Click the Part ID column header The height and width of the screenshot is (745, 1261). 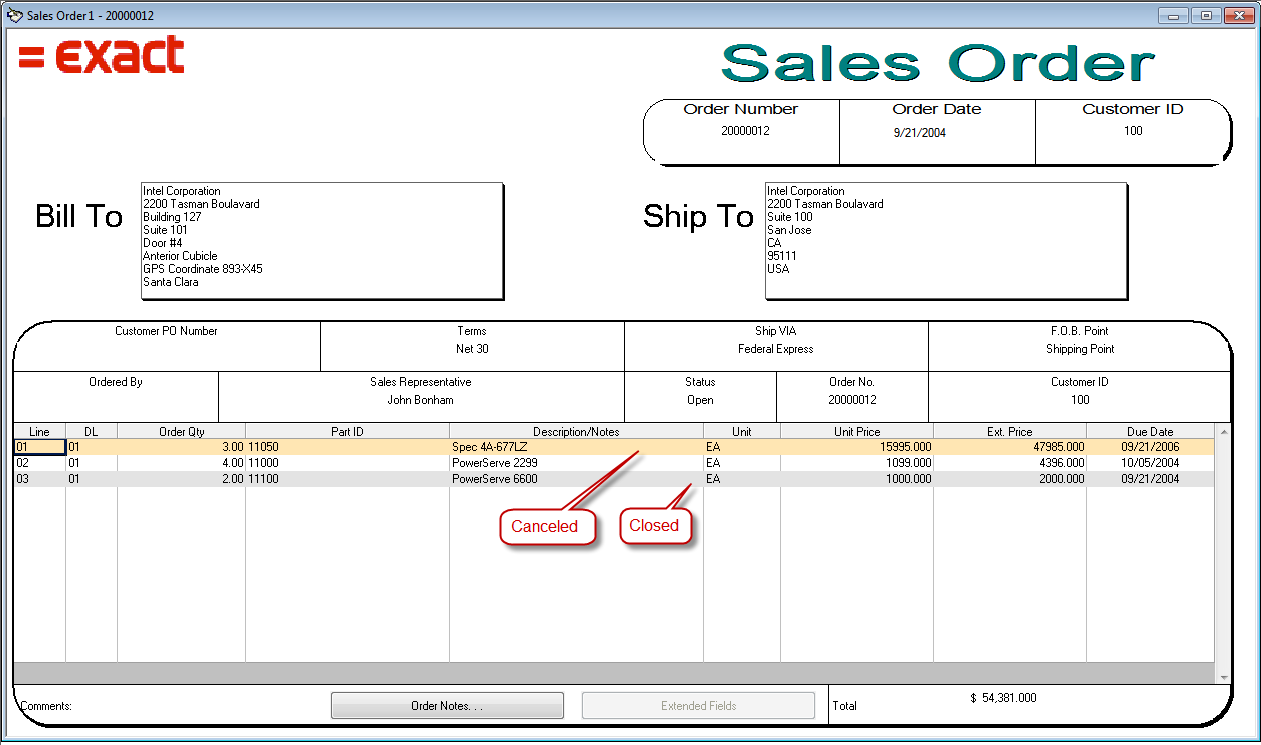click(347, 432)
